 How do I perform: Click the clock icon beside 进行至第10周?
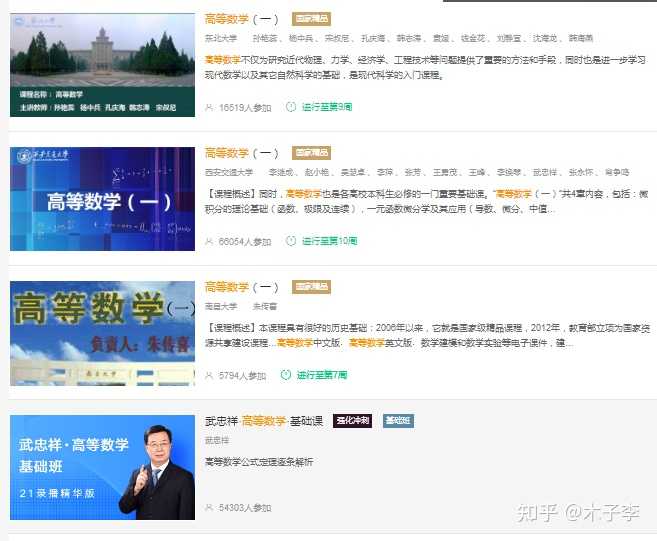[x=291, y=241]
